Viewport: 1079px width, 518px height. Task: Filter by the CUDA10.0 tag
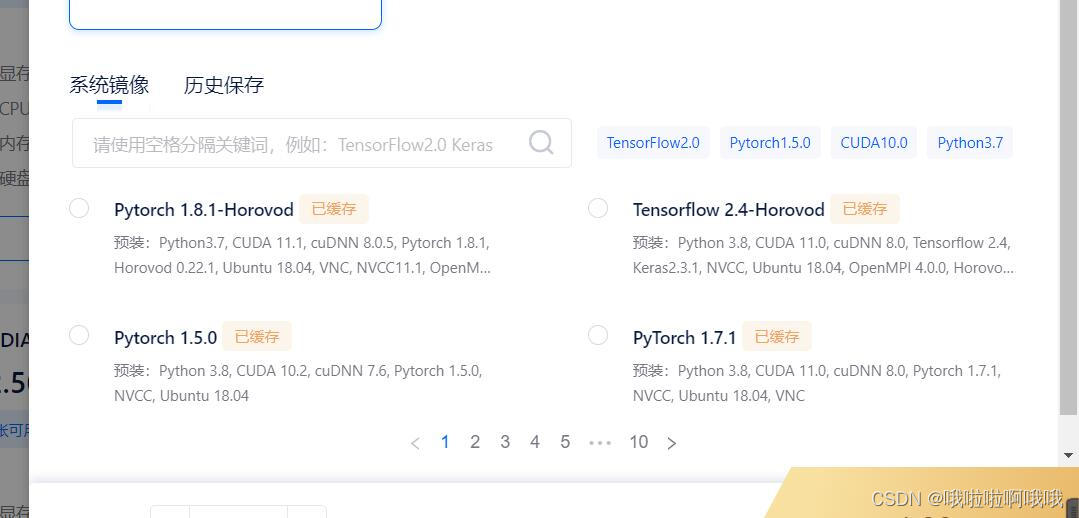click(874, 143)
